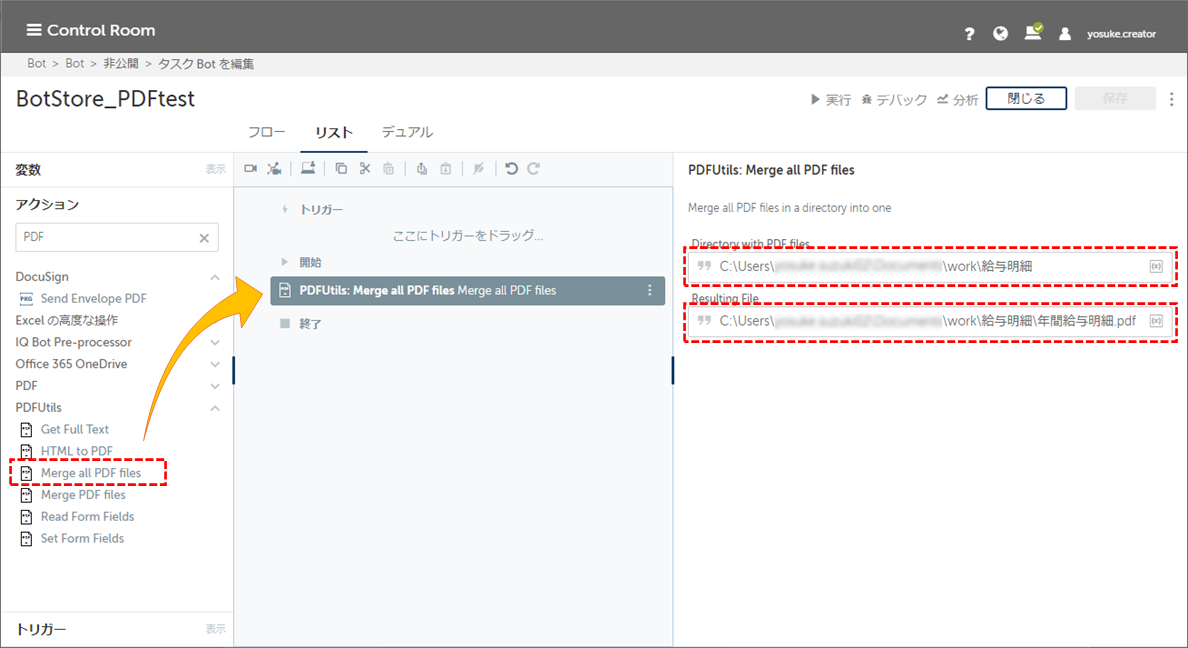Viewport: 1188px width, 648px height.
Task: Select Send Envelope PDF under DocuSign
Action: (94, 299)
